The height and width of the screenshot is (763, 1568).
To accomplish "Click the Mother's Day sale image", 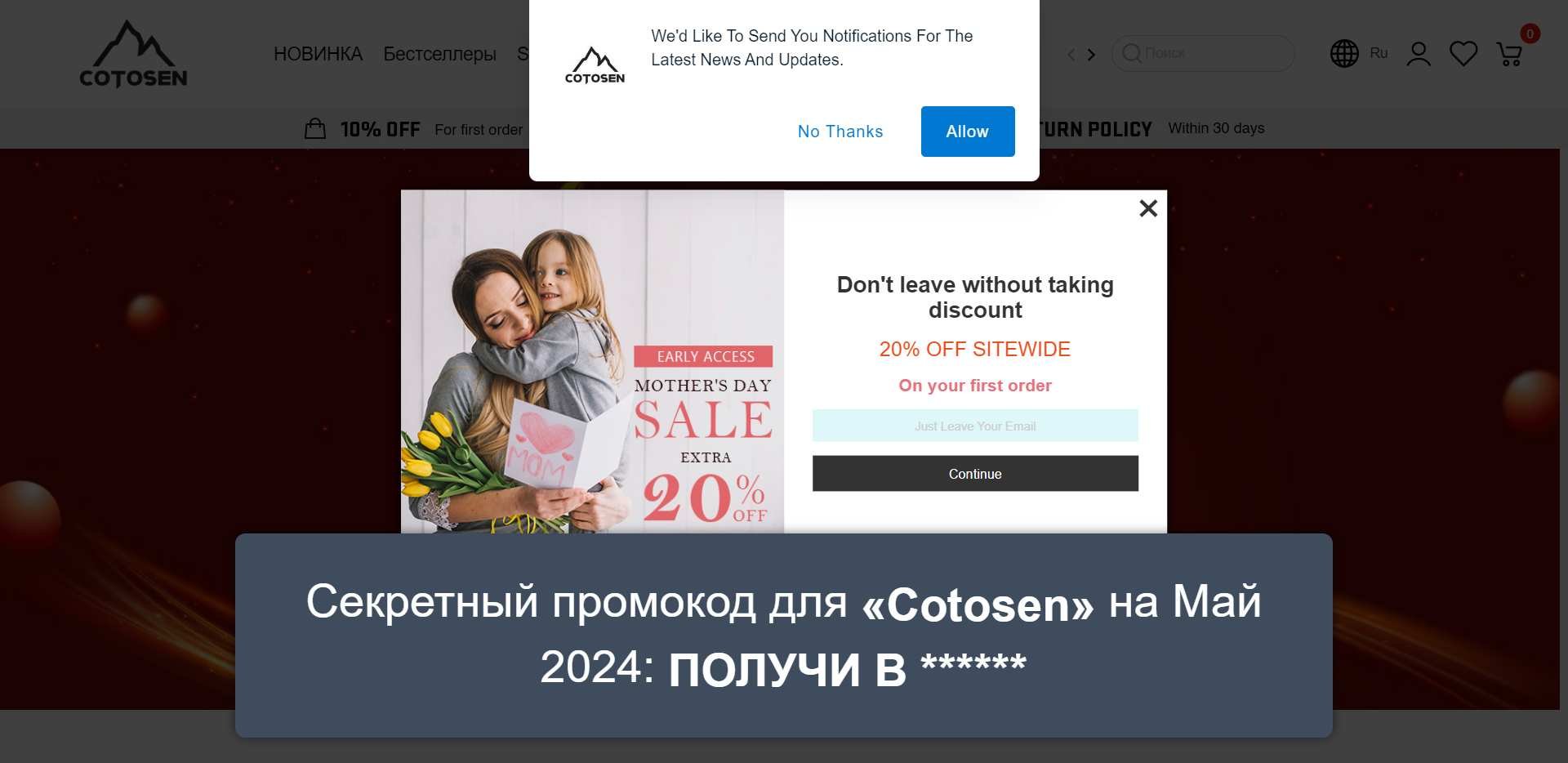I will point(592,362).
